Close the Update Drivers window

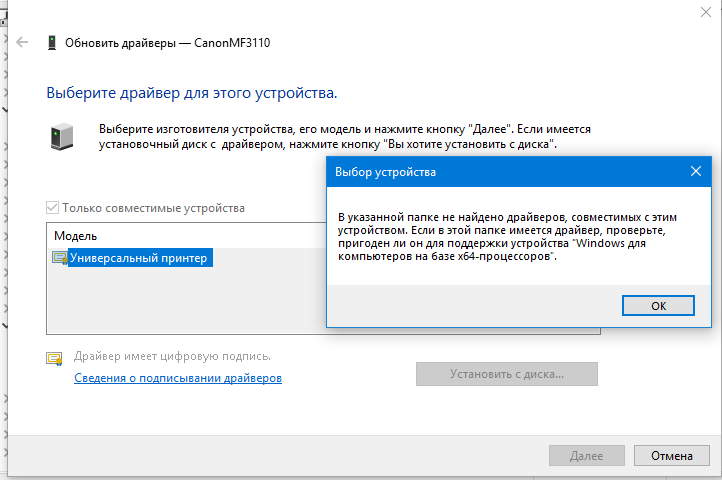[x=705, y=12]
